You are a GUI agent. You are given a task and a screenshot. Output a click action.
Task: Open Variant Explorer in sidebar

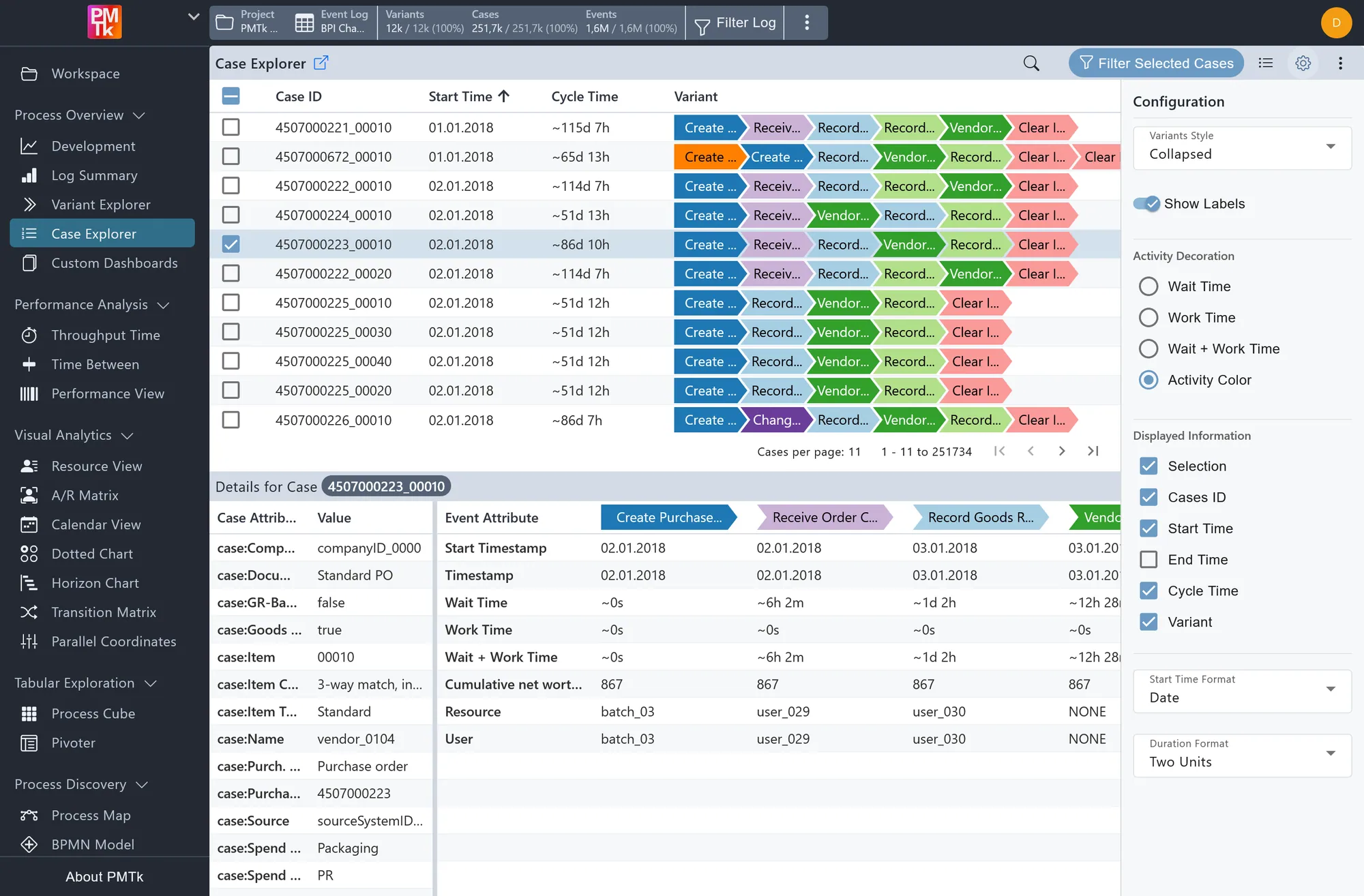101,205
